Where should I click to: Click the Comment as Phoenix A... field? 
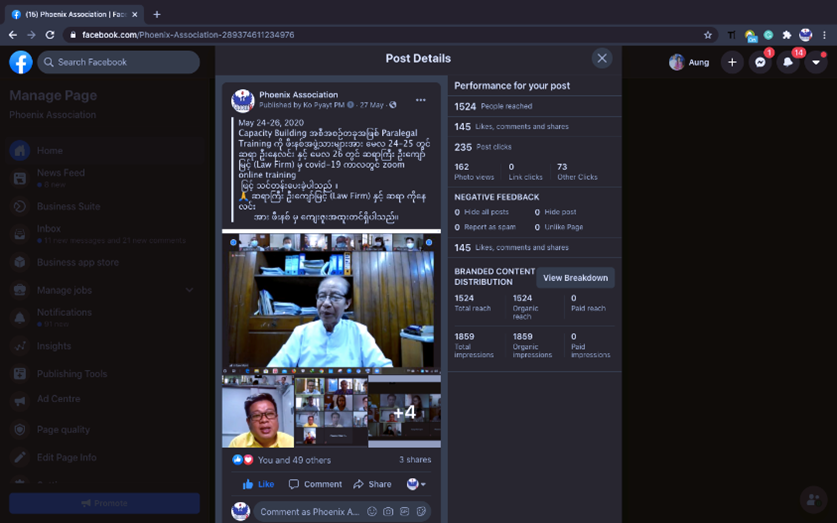[x=310, y=512]
